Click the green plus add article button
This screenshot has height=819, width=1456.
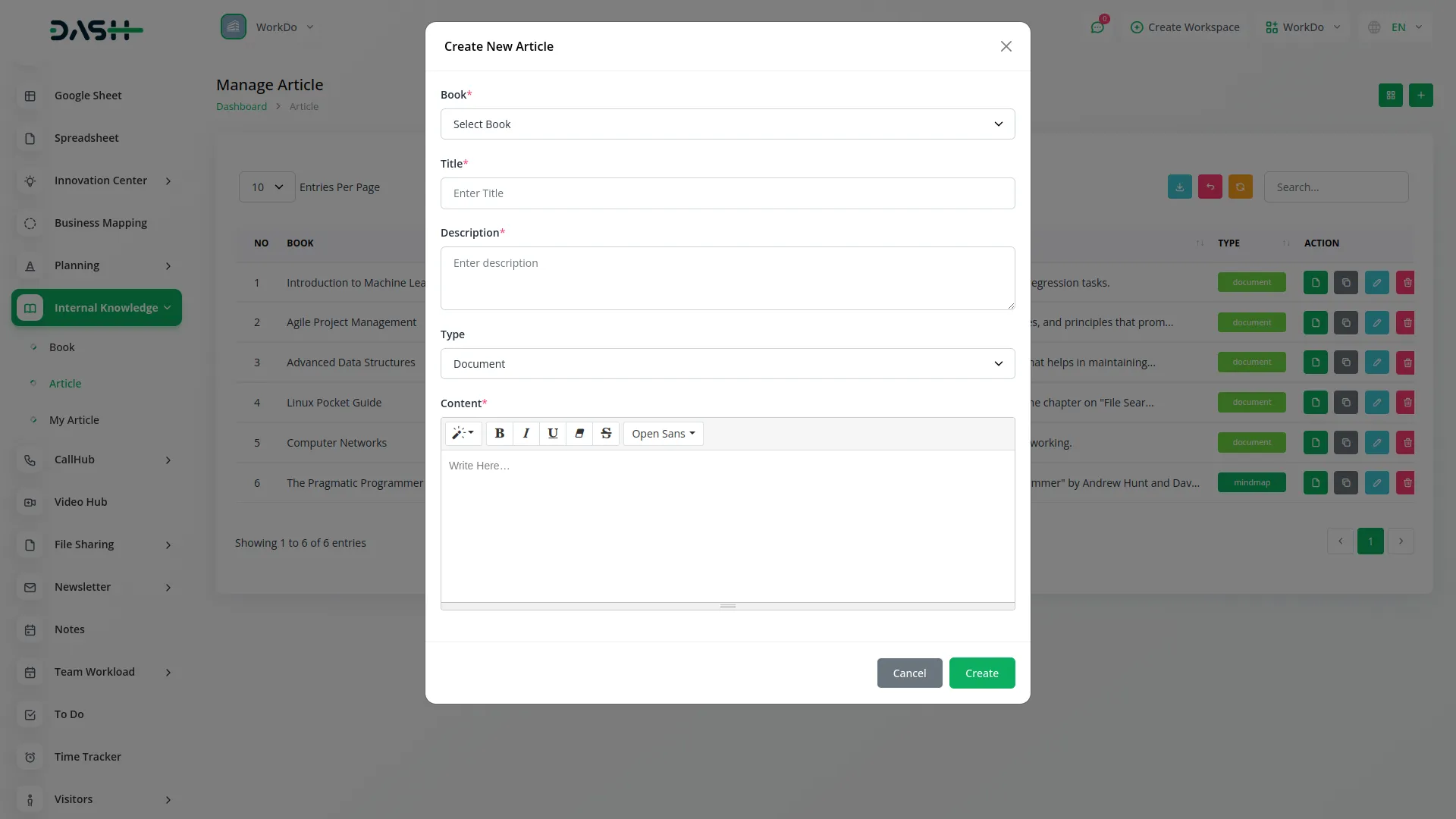point(1420,95)
